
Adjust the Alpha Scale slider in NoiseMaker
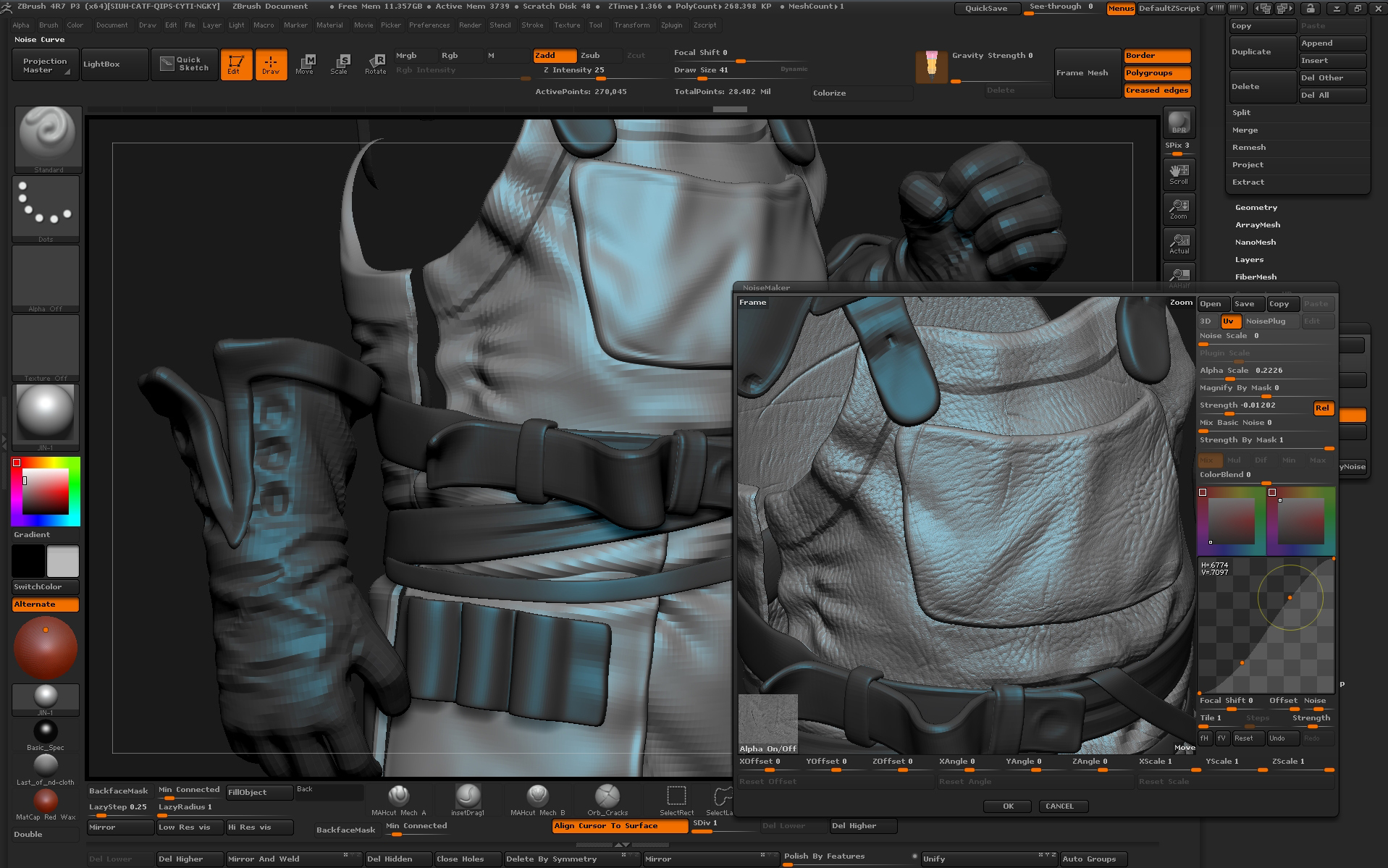click(x=1266, y=372)
